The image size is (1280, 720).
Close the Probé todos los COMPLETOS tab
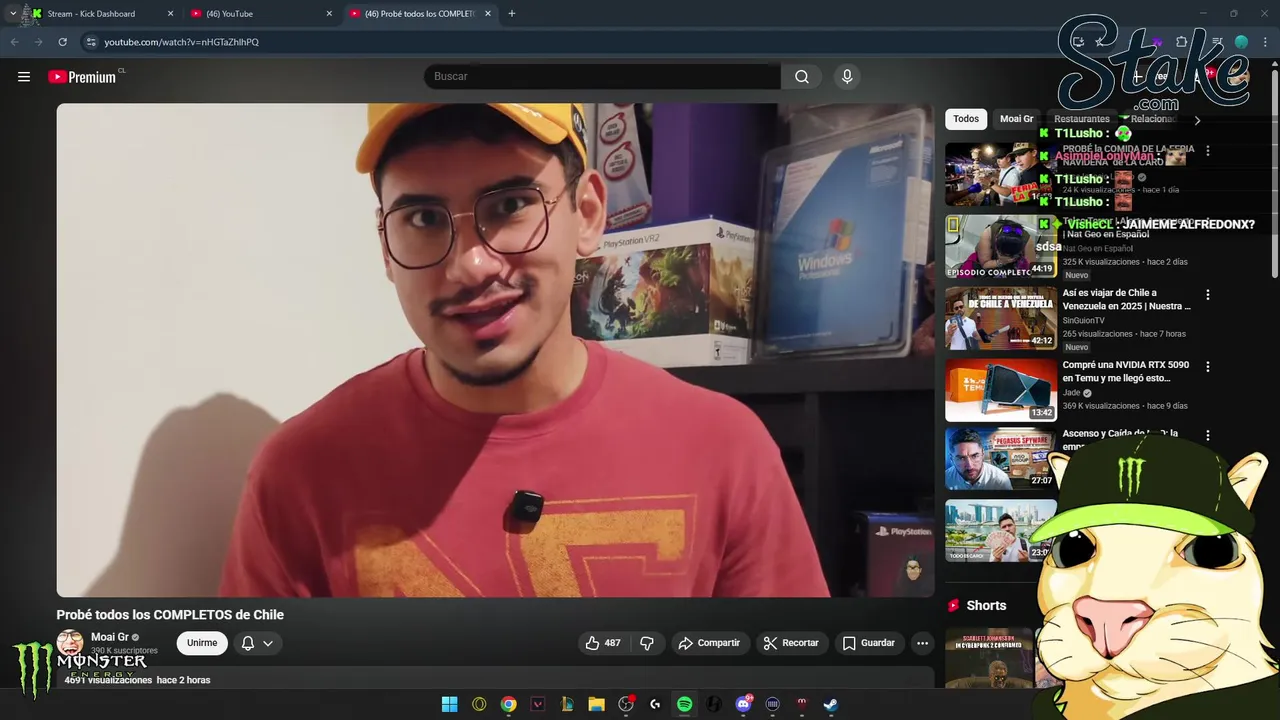[488, 14]
